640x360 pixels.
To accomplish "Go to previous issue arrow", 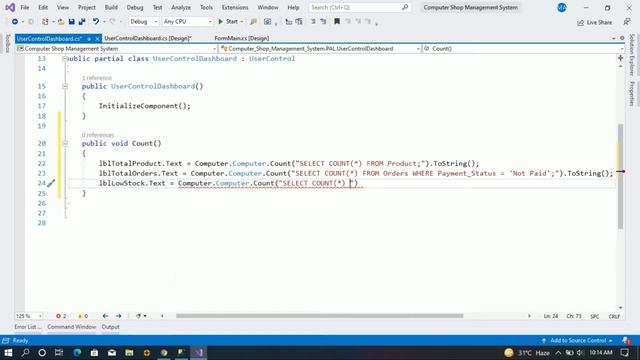I will tap(105, 316).
